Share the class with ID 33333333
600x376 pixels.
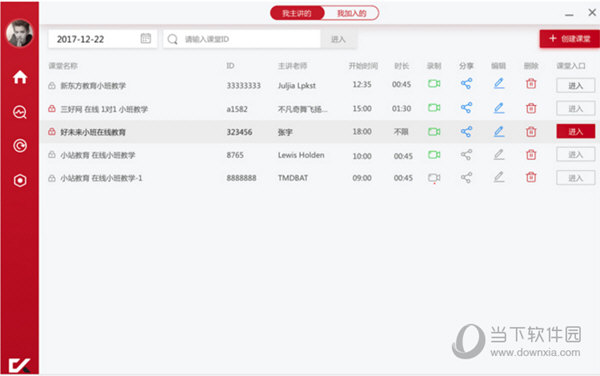[466, 83]
